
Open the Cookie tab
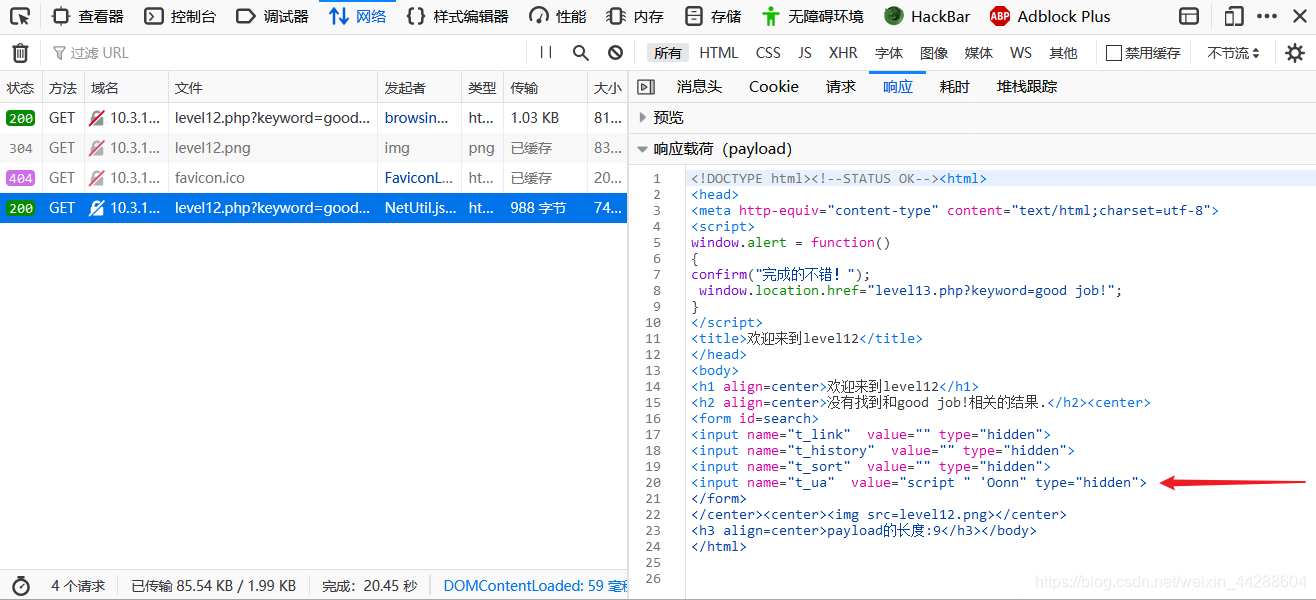[774, 87]
